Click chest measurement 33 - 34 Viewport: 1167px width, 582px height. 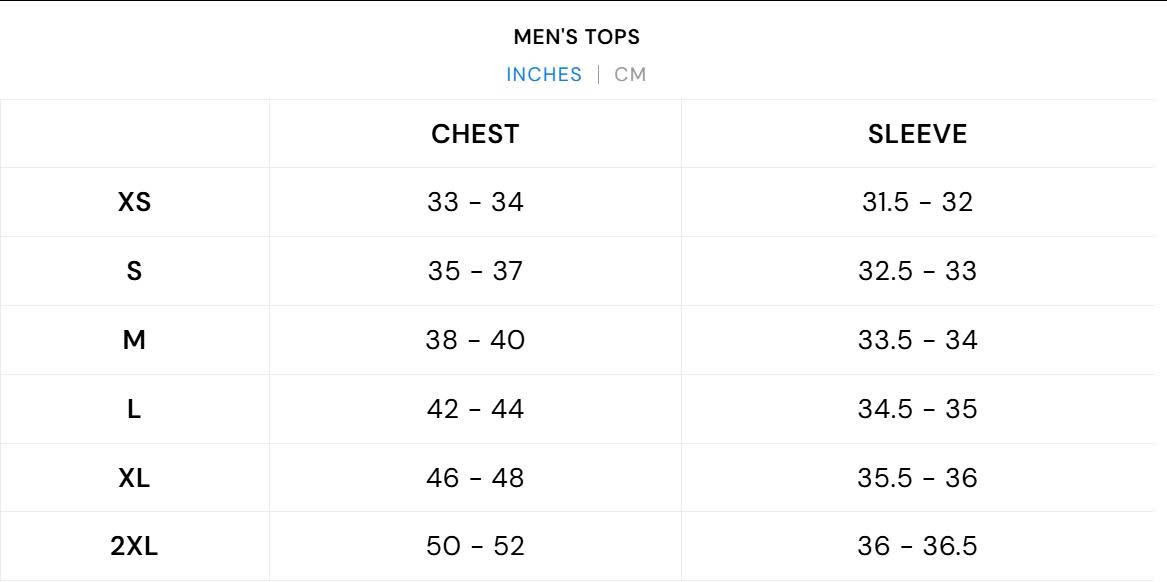coord(475,202)
